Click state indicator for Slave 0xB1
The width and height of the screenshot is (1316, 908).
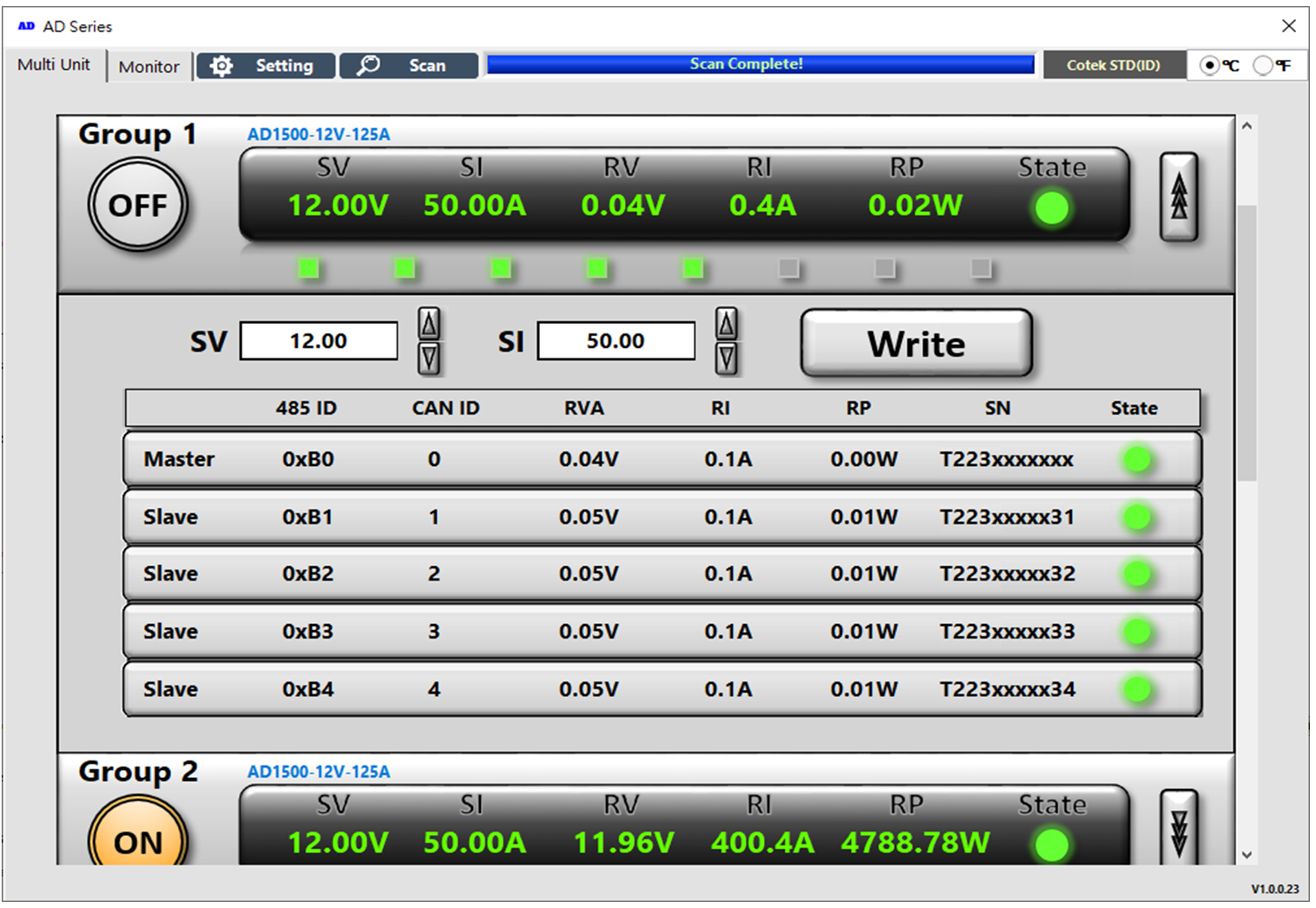(x=1137, y=517)
